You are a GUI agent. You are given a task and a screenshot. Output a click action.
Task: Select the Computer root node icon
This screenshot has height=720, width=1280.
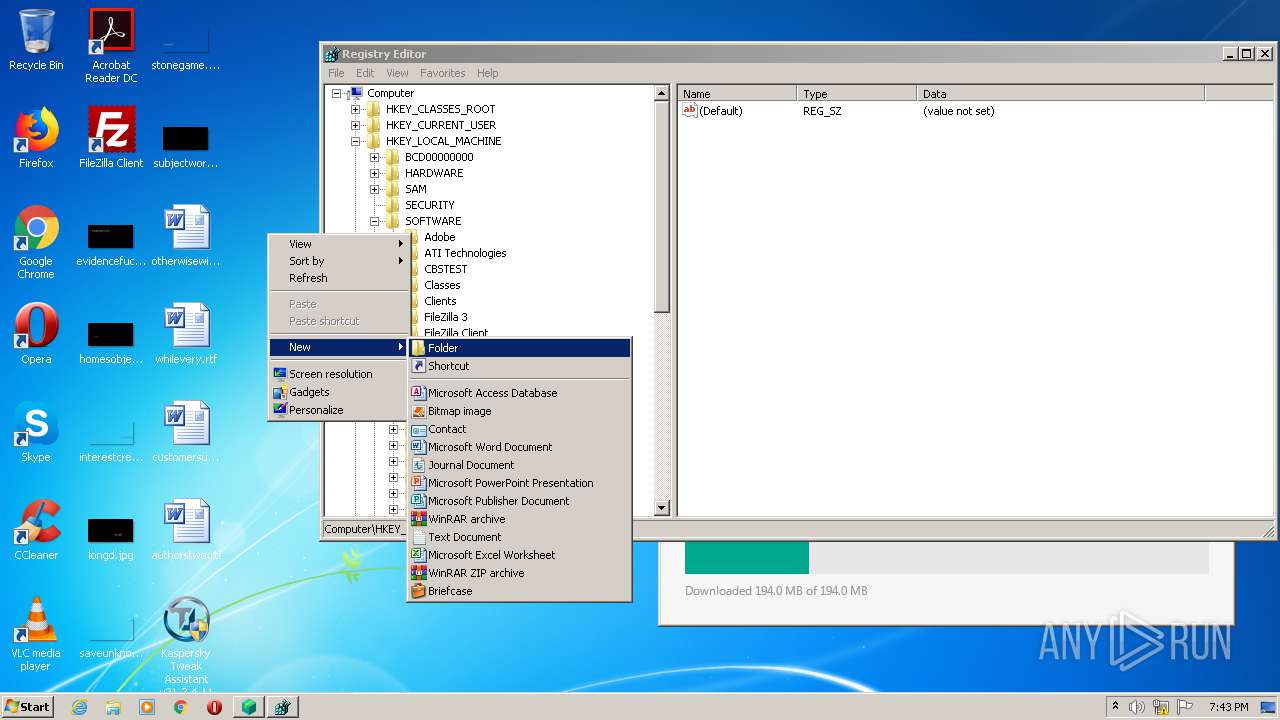point(355,93)
